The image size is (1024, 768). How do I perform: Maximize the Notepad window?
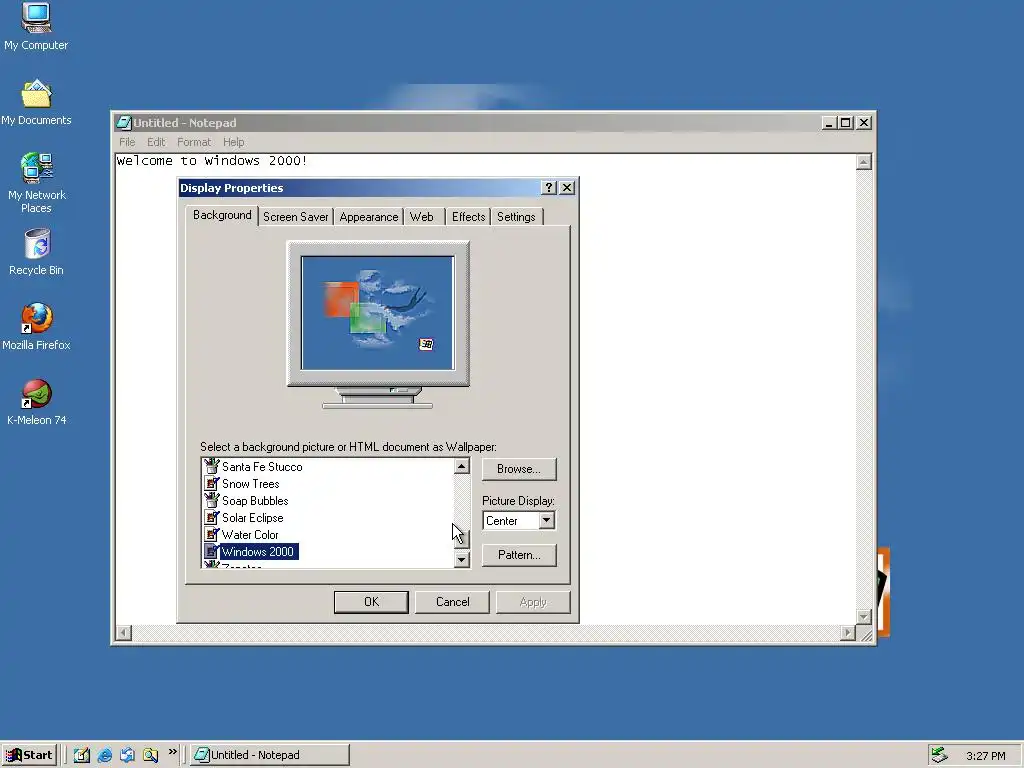click(x=846, y=123)
